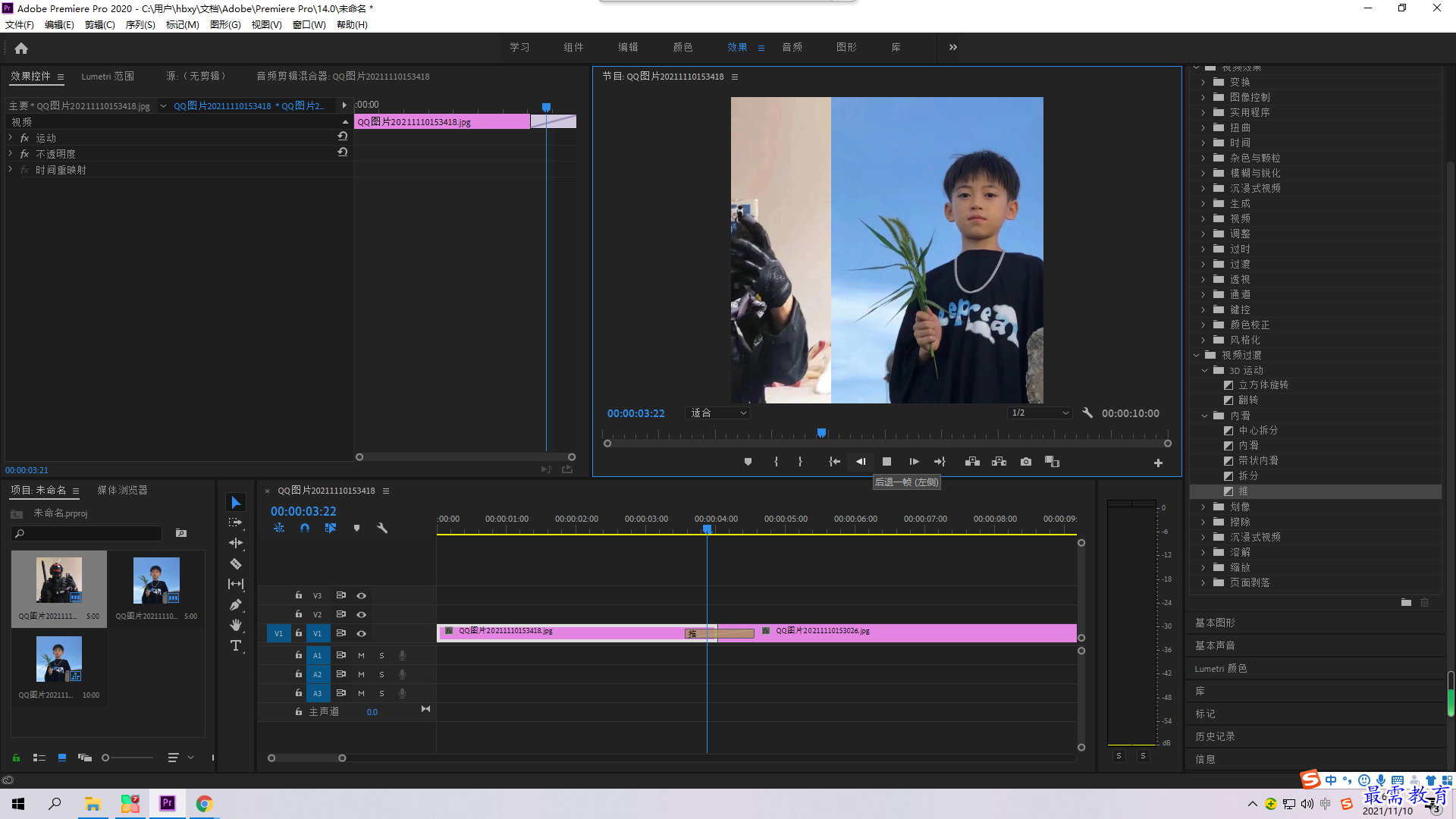Toggle lock on track V3
This screenshot has width=1456, height=819.
coord(299,595)
